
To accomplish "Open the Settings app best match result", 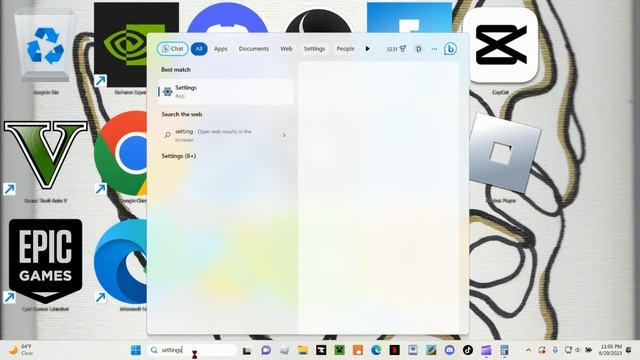I will 226,91.
